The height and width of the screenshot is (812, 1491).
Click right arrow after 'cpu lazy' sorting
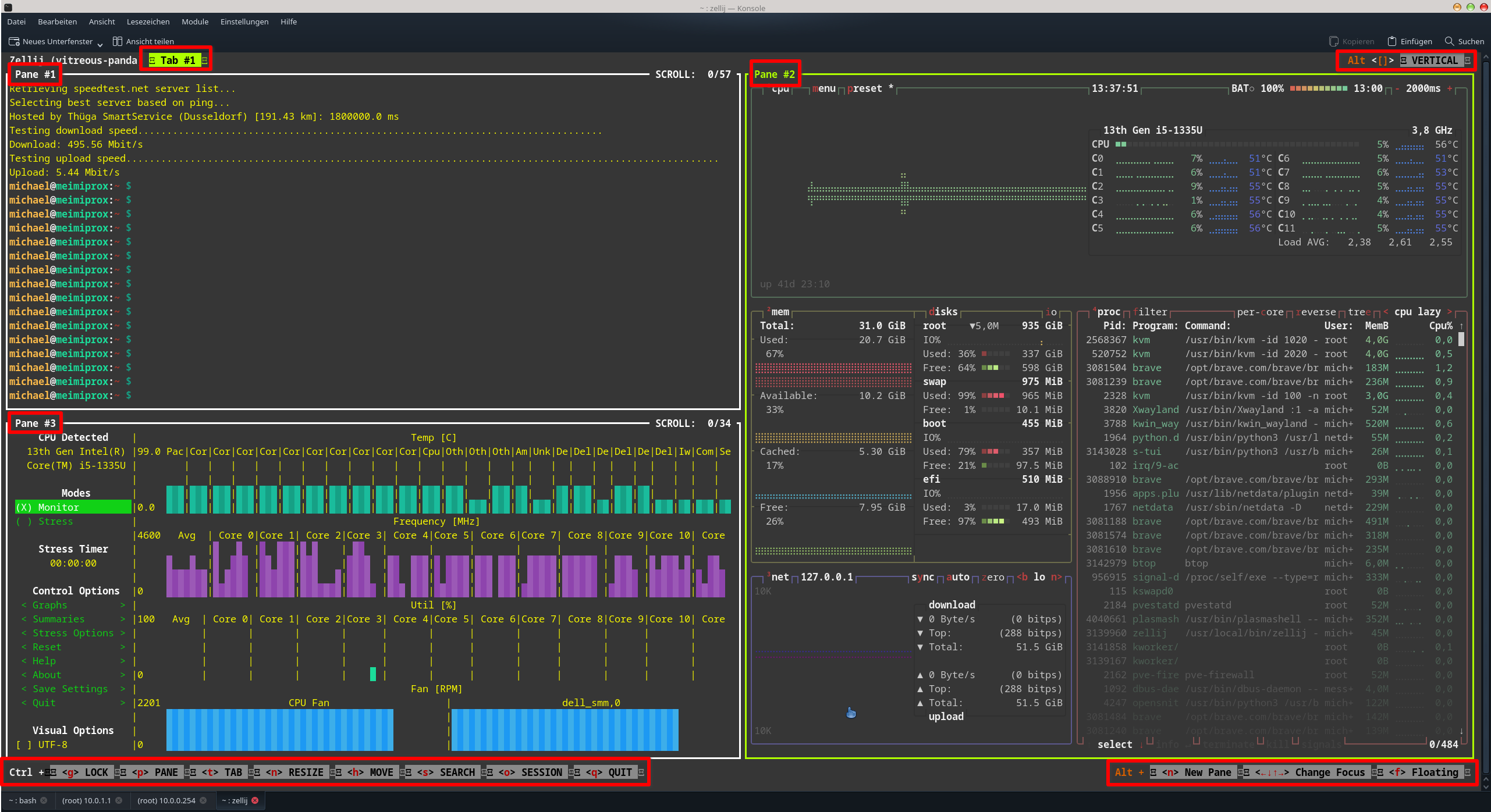(x=1450, y=312)
